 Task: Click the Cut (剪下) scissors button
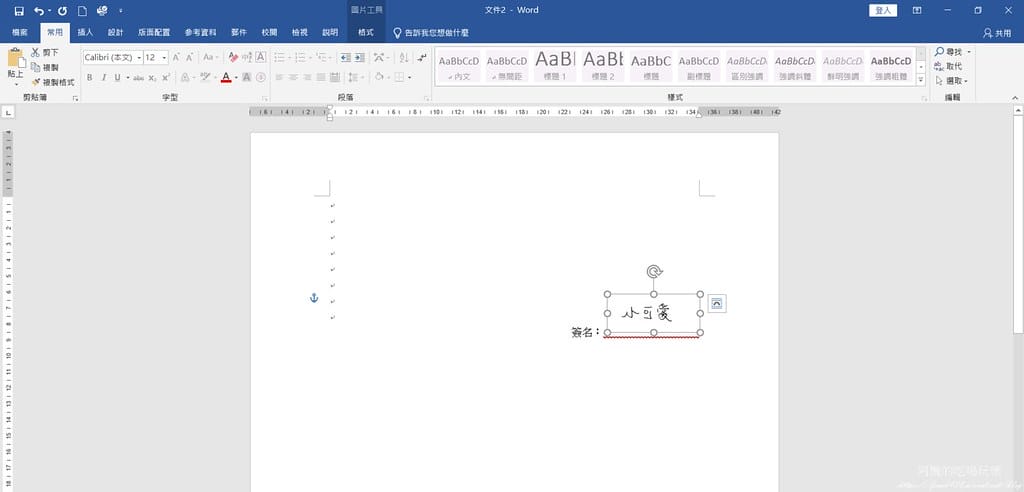(x=44, y=52)
